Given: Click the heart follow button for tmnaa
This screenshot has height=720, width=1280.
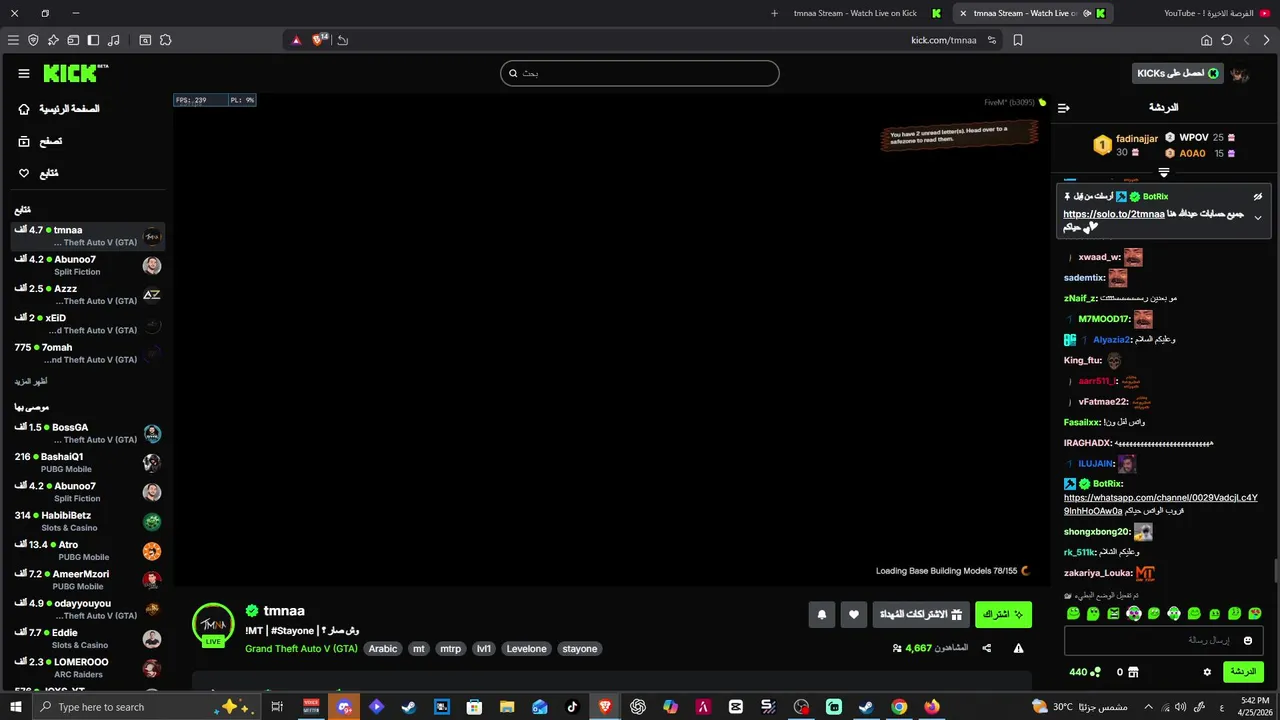Looking at the screenshot, I should 853,615.
